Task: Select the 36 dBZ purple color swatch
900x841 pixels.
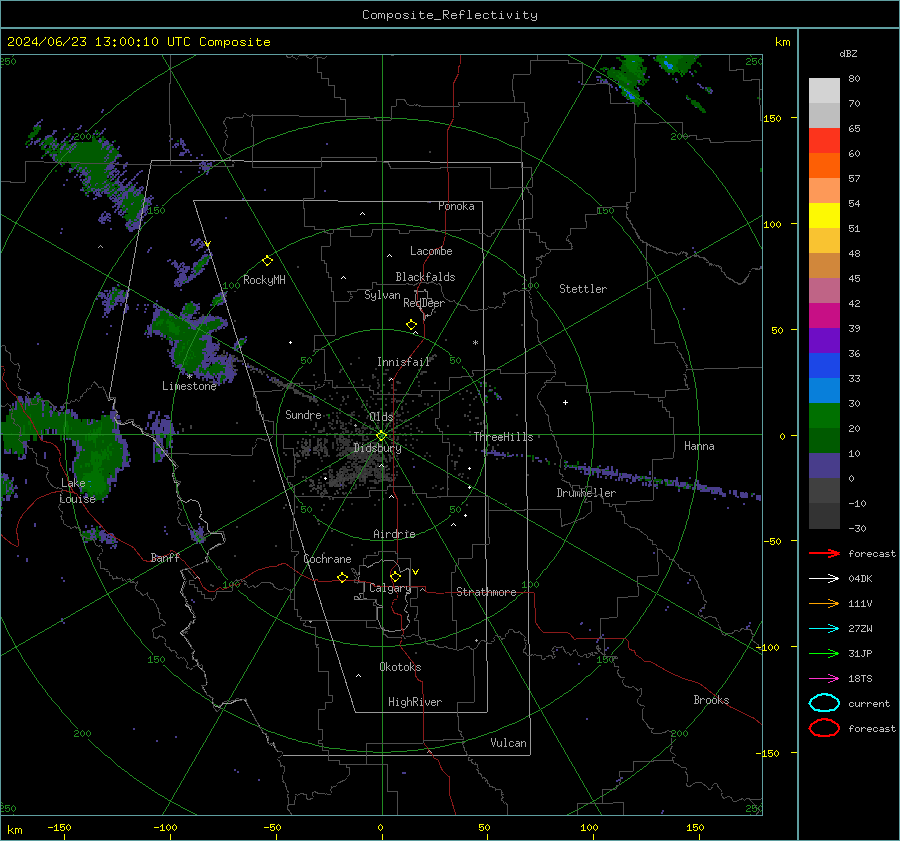Action: [x=824, y=340]
